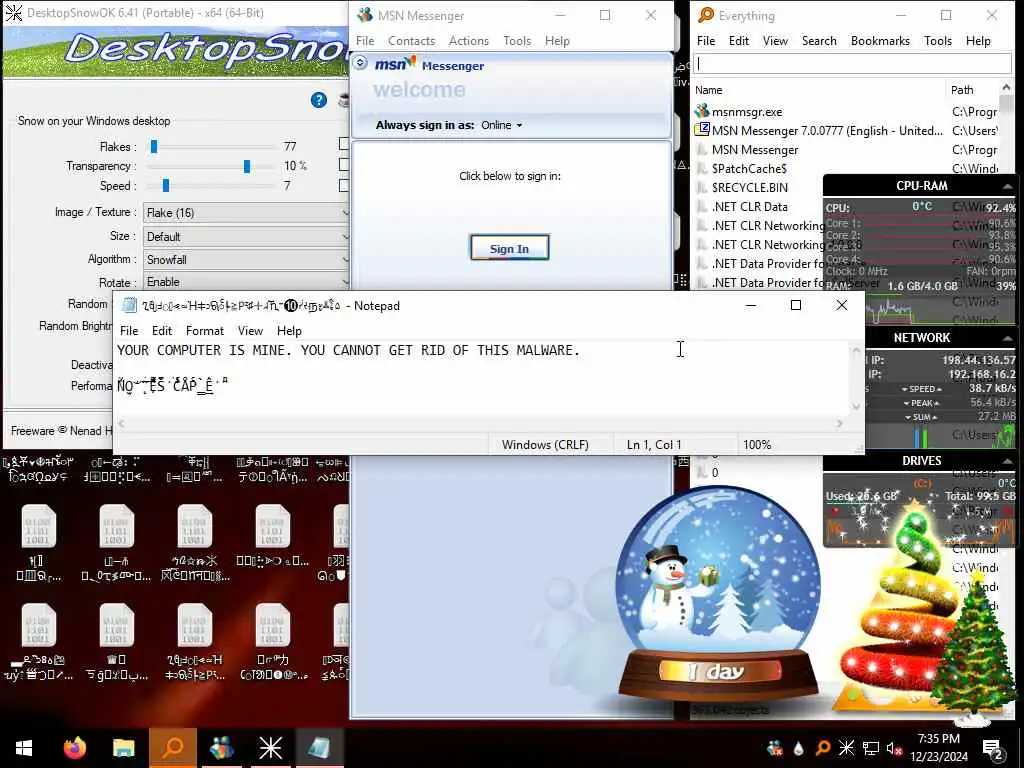Screen dimensions: 1024x768
Task: Click the blue help icon in DesktopSnowOK
Action: [319, 100]
